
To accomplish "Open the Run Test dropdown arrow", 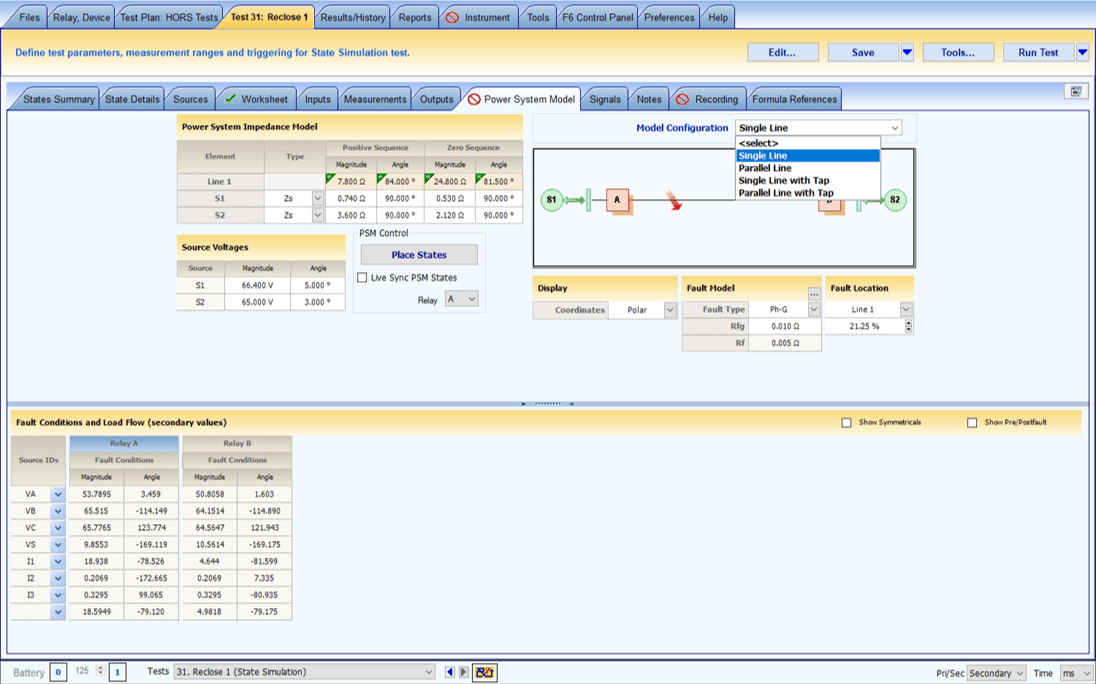I will pos(1083,52).
